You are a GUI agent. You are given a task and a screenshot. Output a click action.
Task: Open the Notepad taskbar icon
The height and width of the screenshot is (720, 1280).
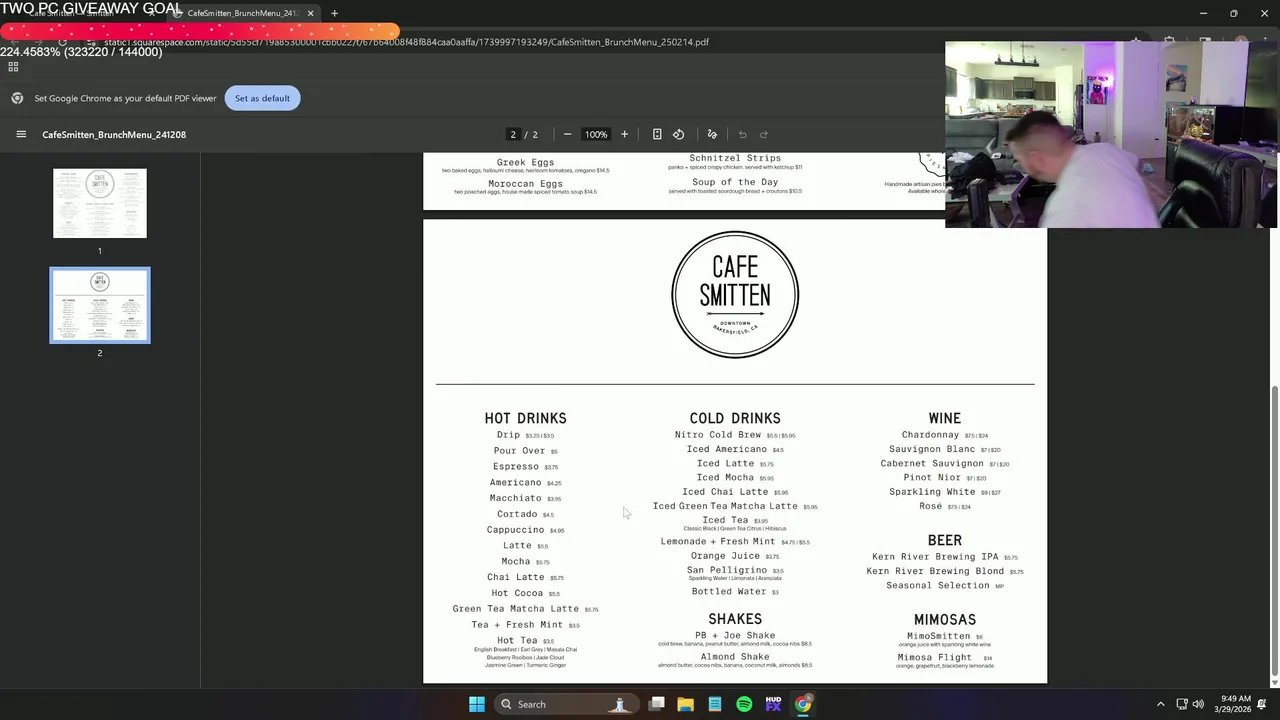coord(715,704)
